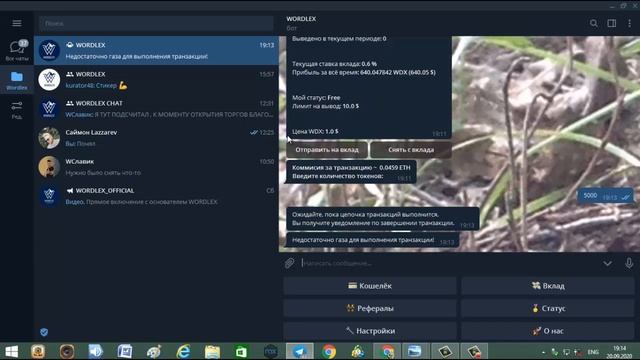Open the chat three-dot options menu

click(x=629, y=23)
